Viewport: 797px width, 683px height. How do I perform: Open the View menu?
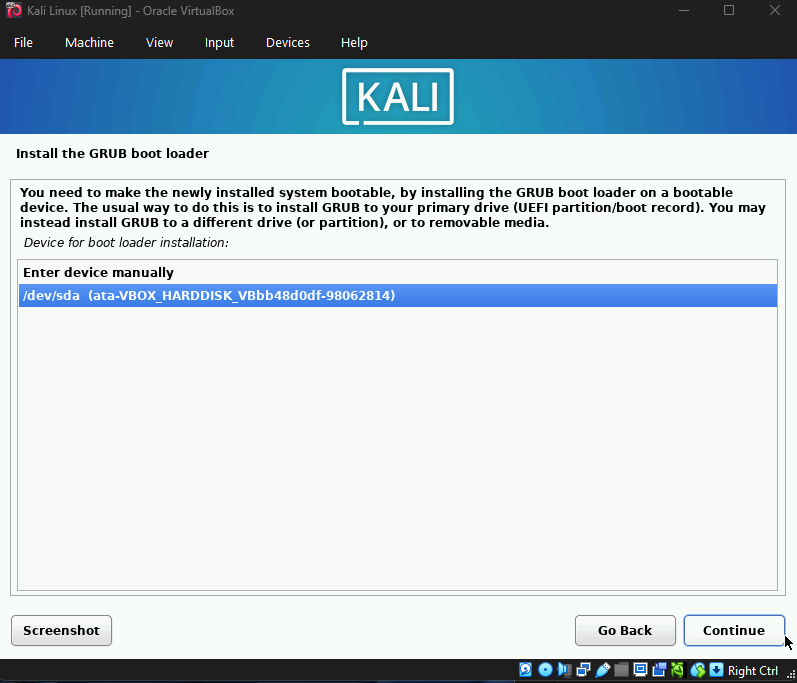(159, 43)
